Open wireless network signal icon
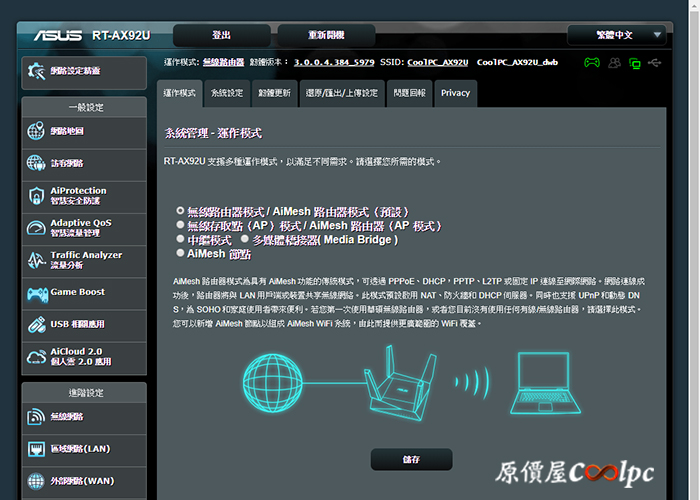Screen dimensions: 700x500 36,417
